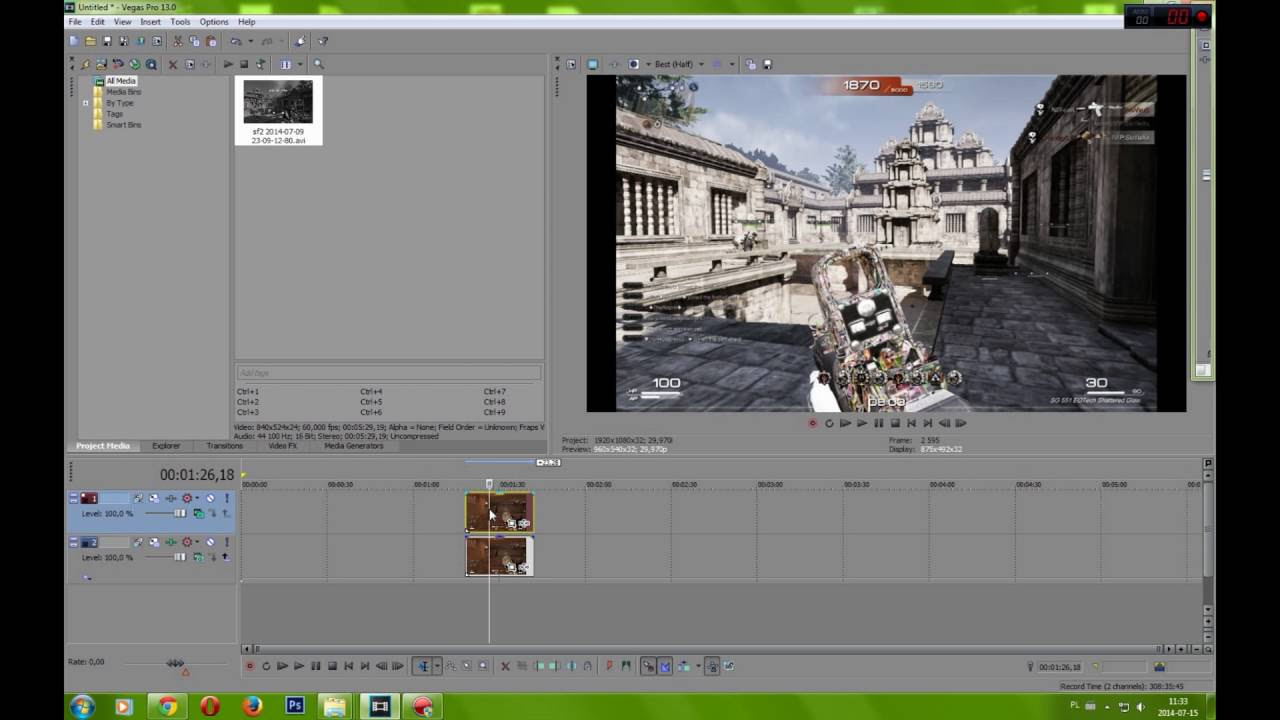Select the Media Bins folder

pyautogui.click(x=124, y=92)
